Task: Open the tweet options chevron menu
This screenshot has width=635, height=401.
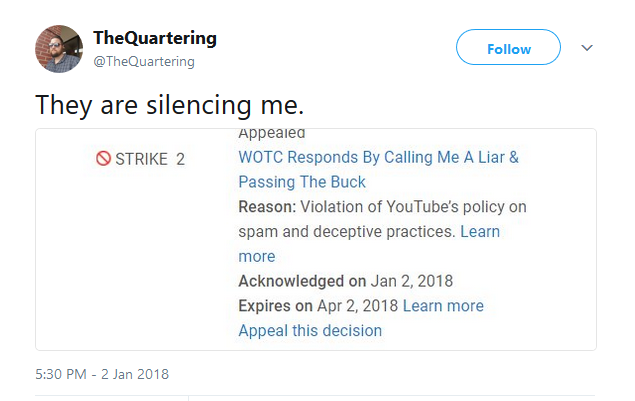Action: tap(588, 48)
